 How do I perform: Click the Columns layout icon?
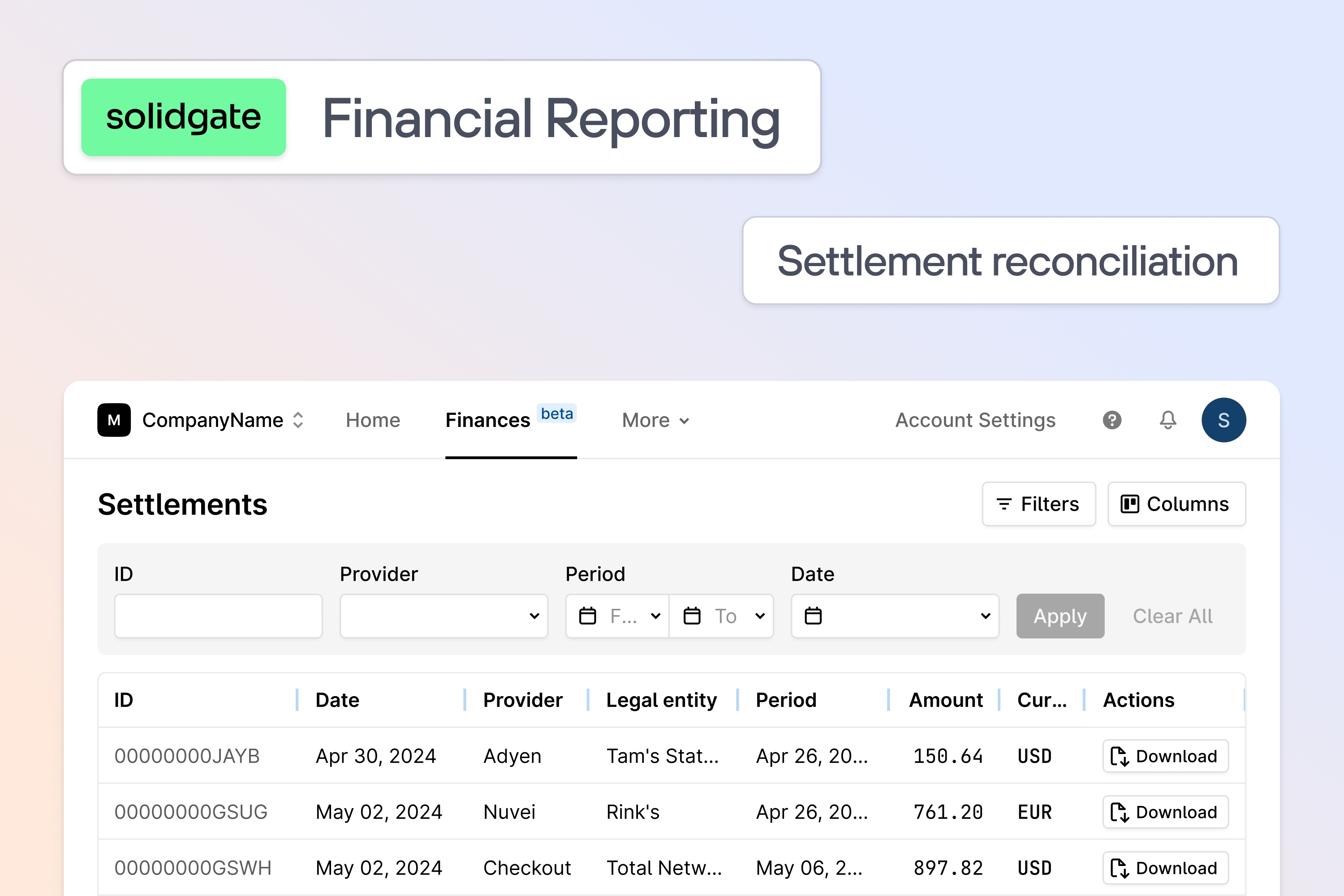point(1130,504)
